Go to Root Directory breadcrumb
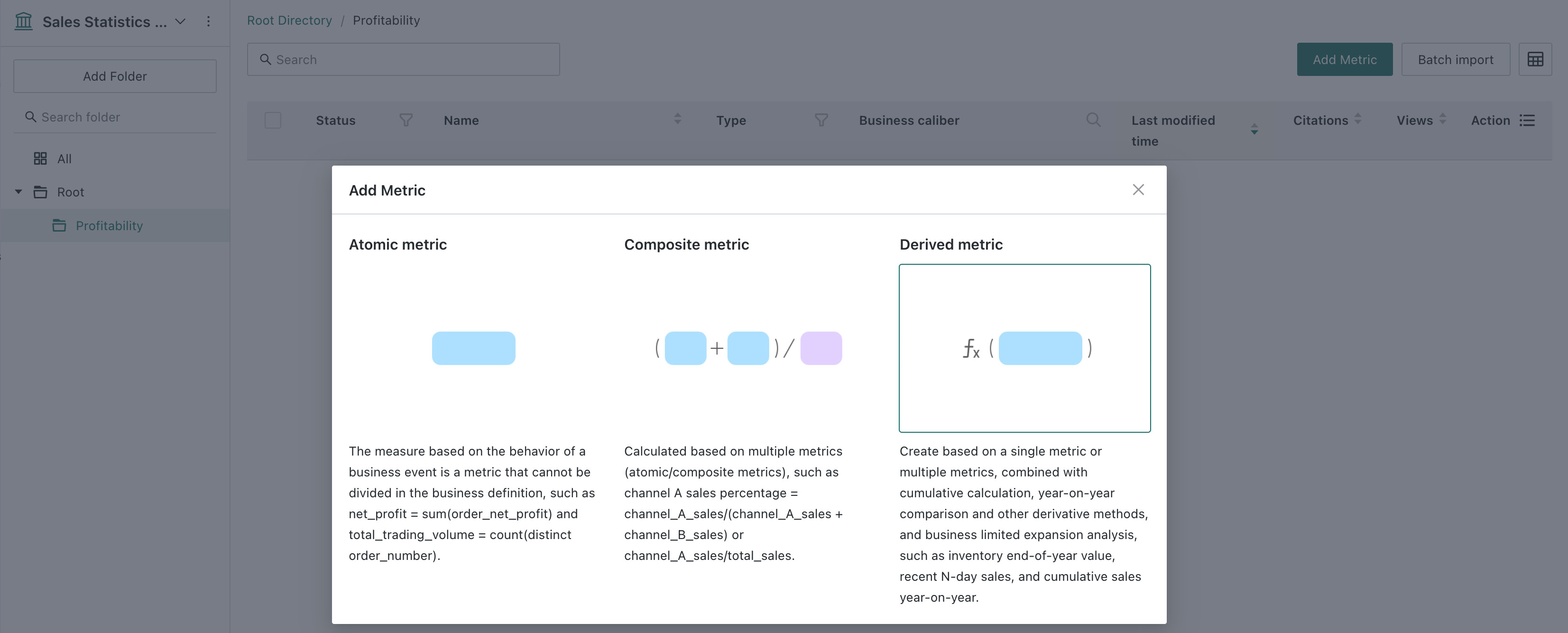 click(x=289, y=20)
